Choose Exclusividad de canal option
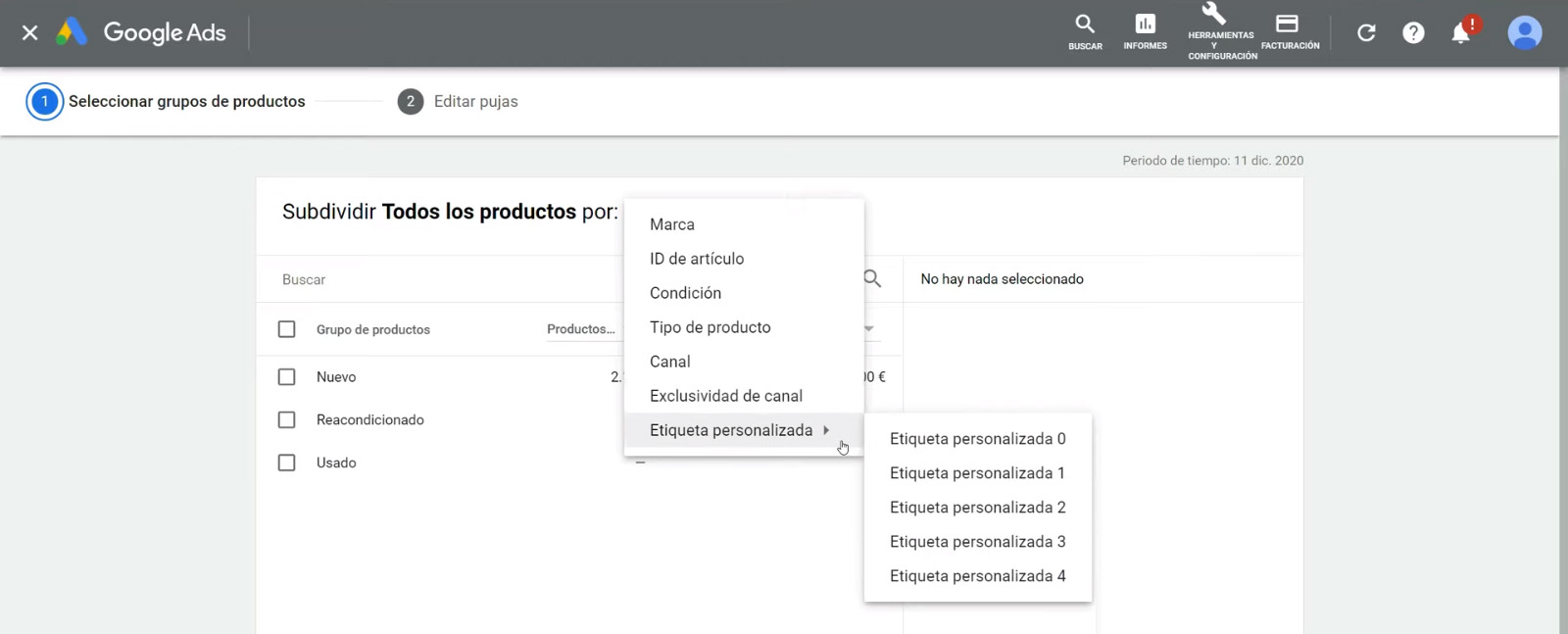 pyautogui.click(x=744, y=396)
